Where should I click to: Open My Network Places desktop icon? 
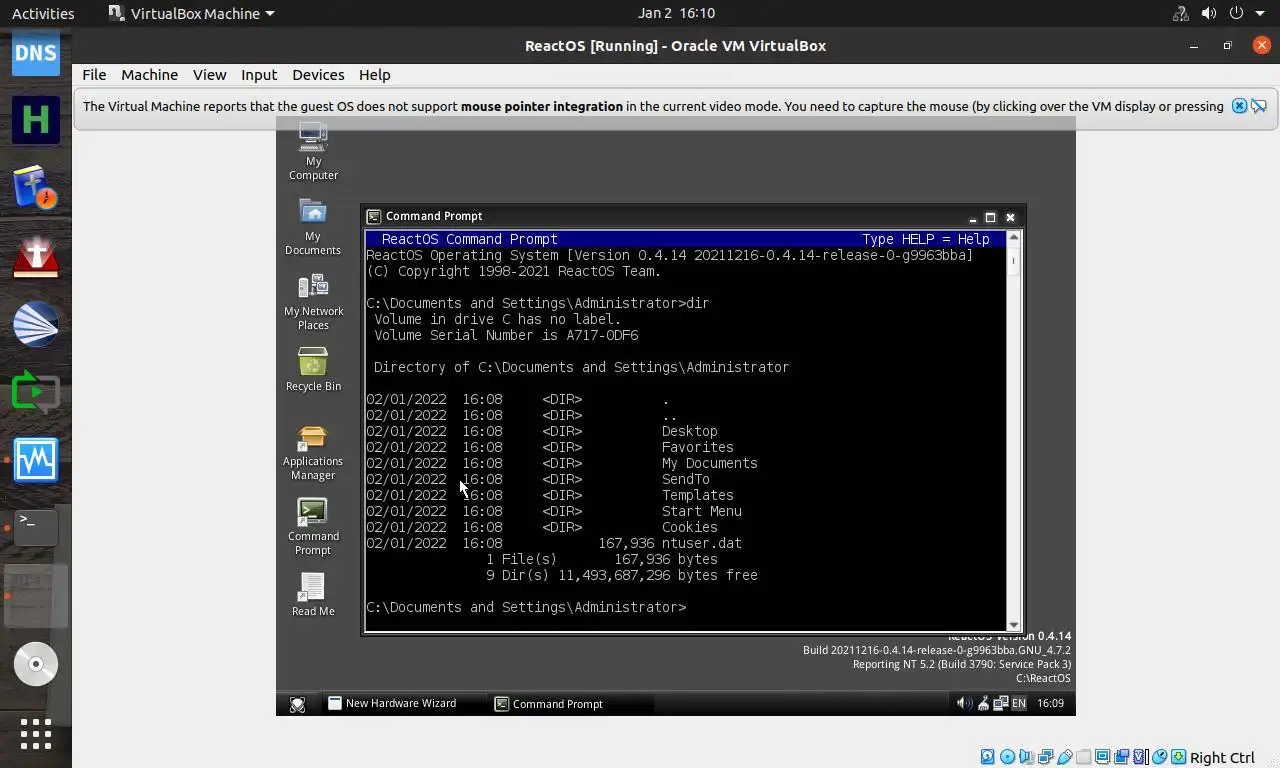(x=313, y=301)
